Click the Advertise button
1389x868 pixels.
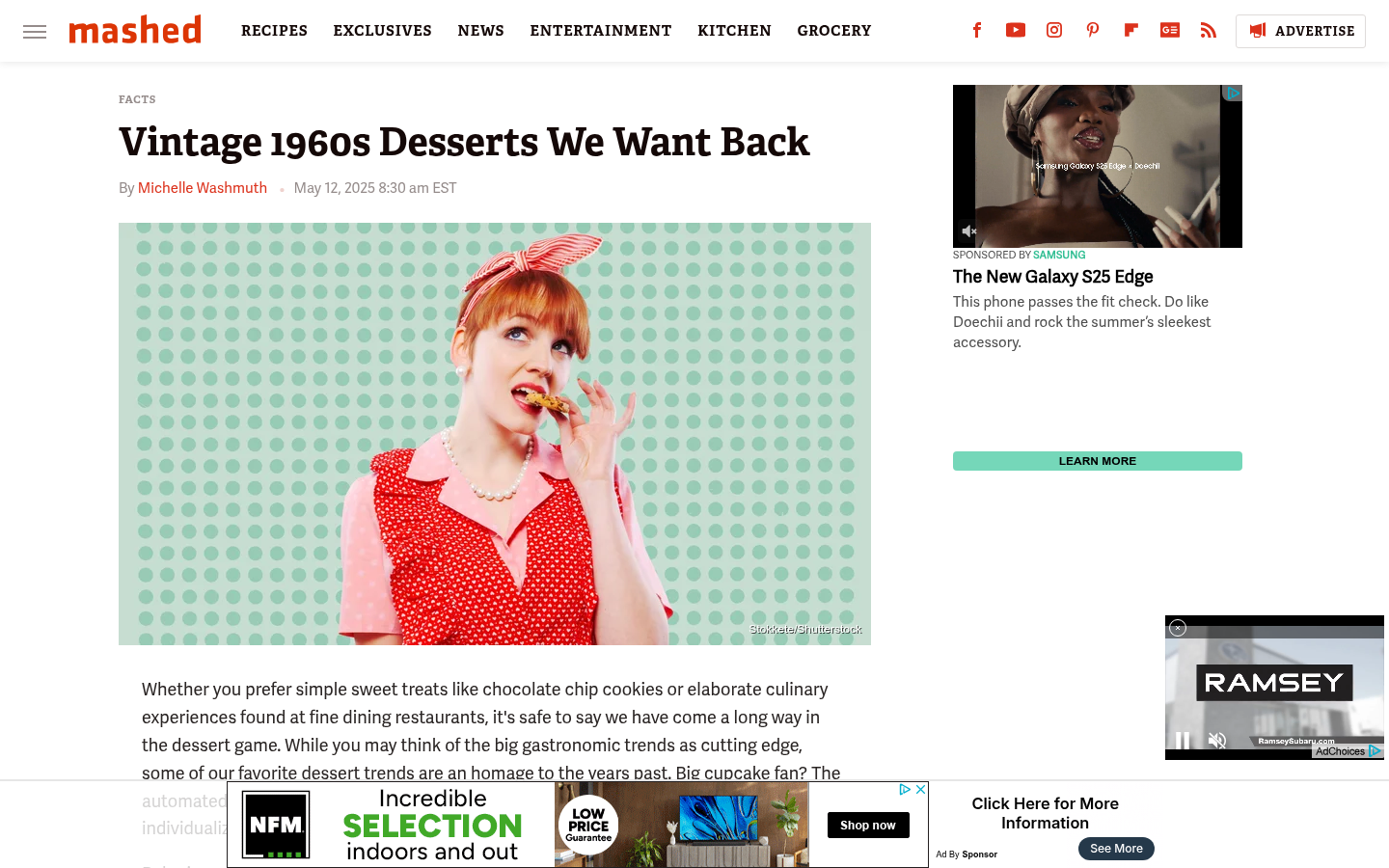pos(1300,31)
